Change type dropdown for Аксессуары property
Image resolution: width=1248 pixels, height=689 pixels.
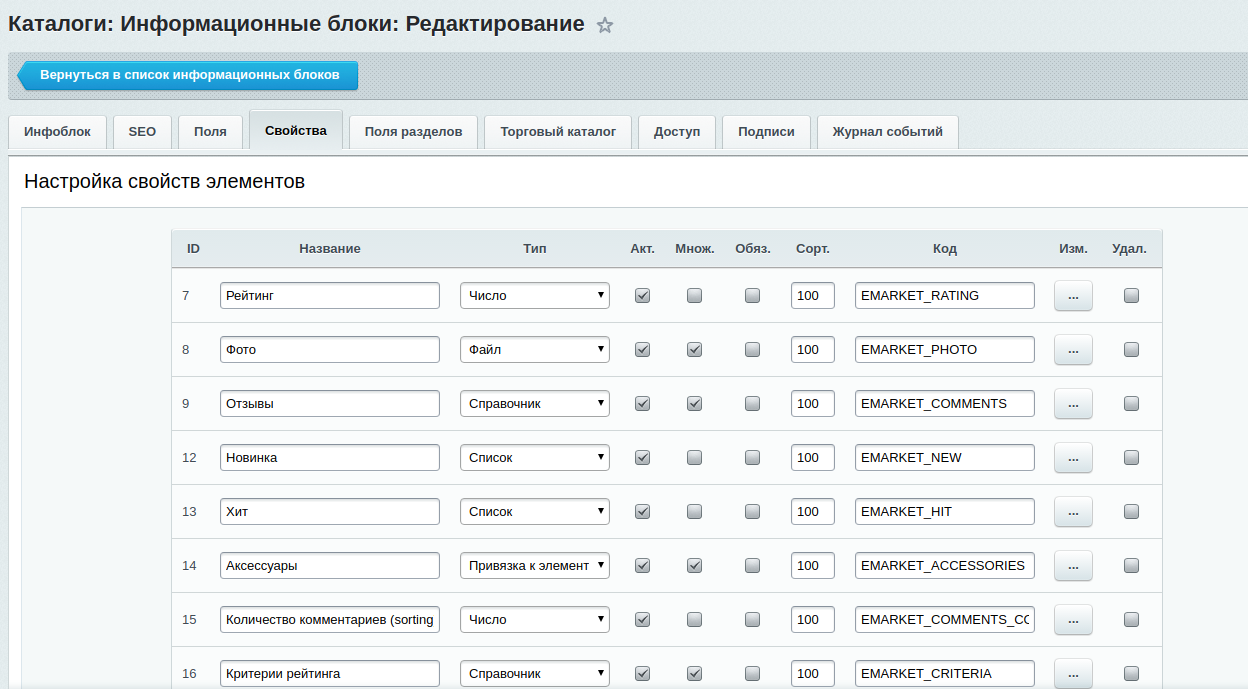tap(535, 566)
